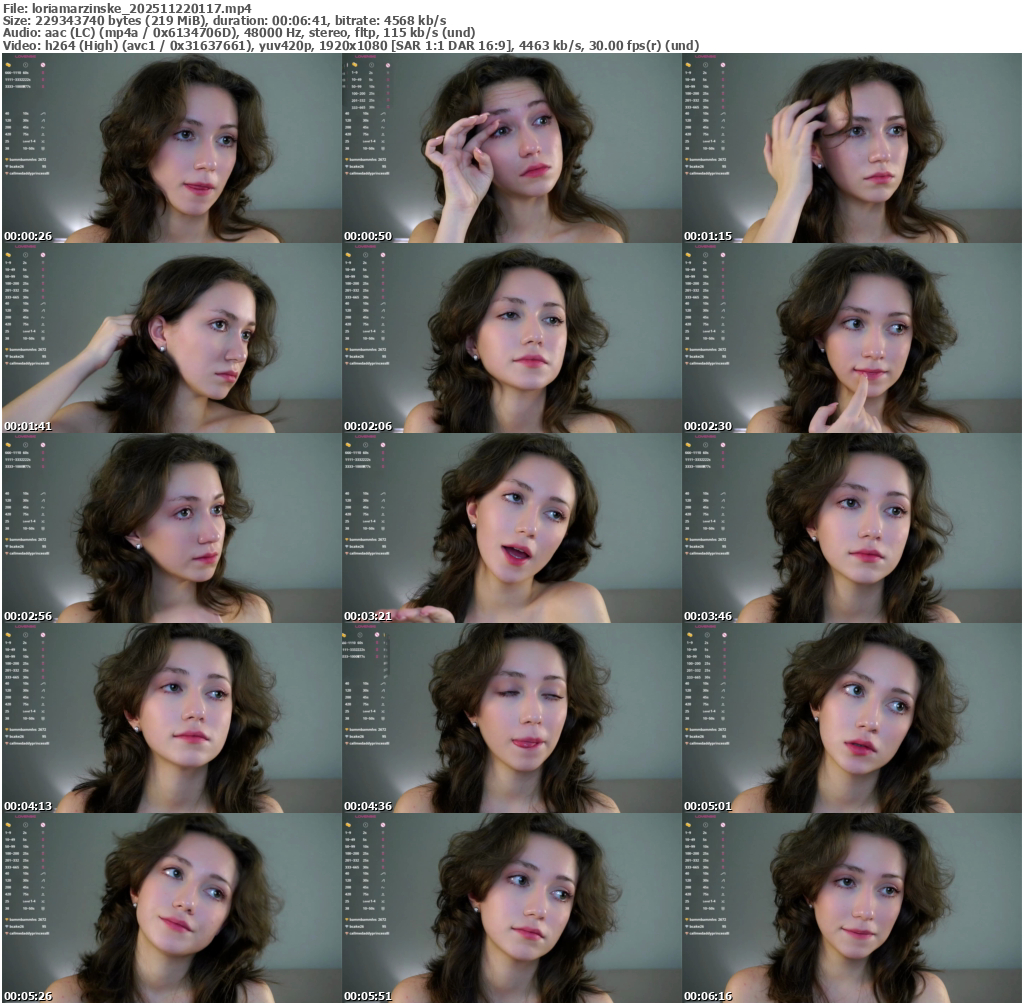This screenshot has height=1003, width=1024.
Task: Click the coins icon in the 00:00:26 frame
Action: 8,64
